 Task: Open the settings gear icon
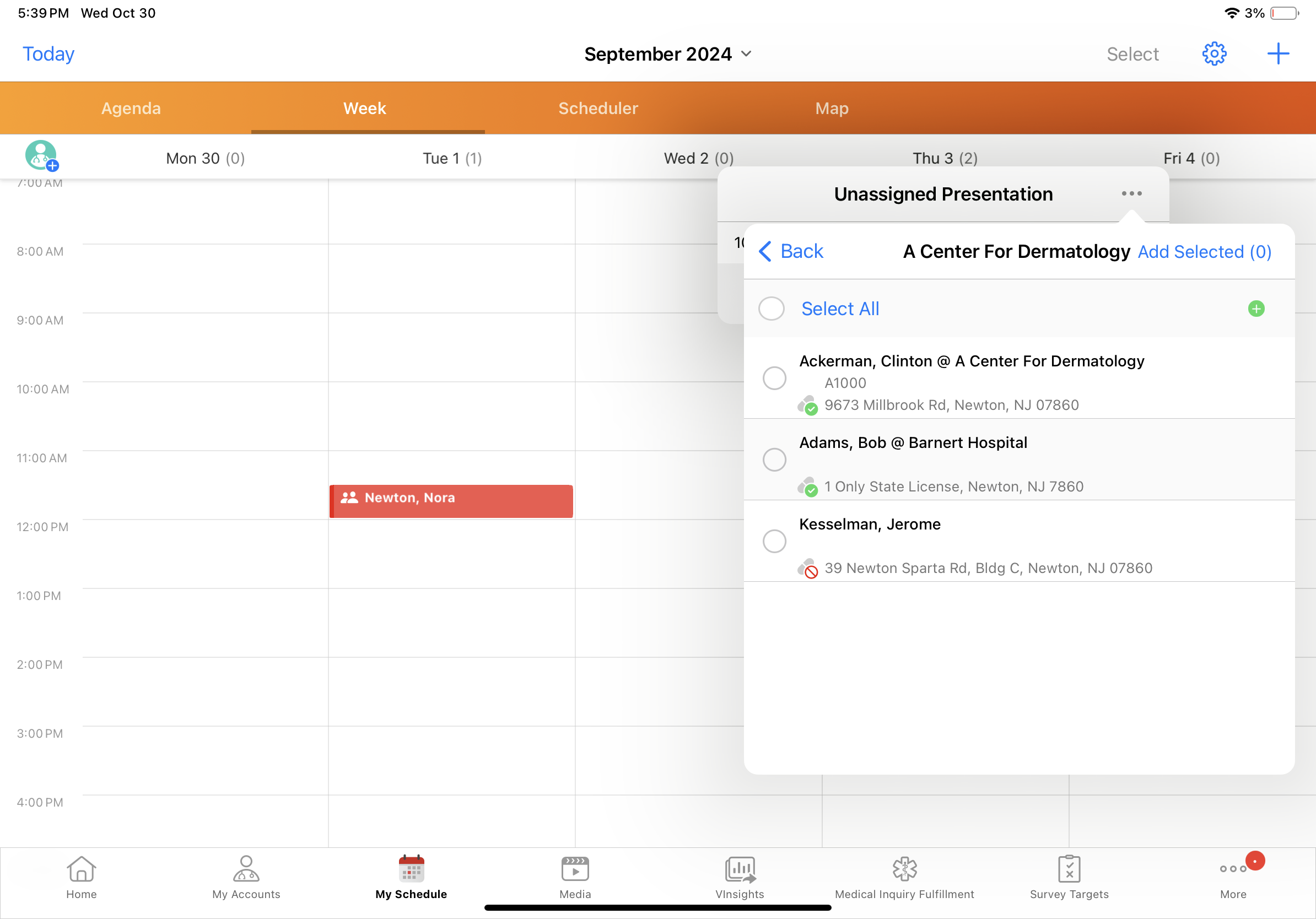1213,54
